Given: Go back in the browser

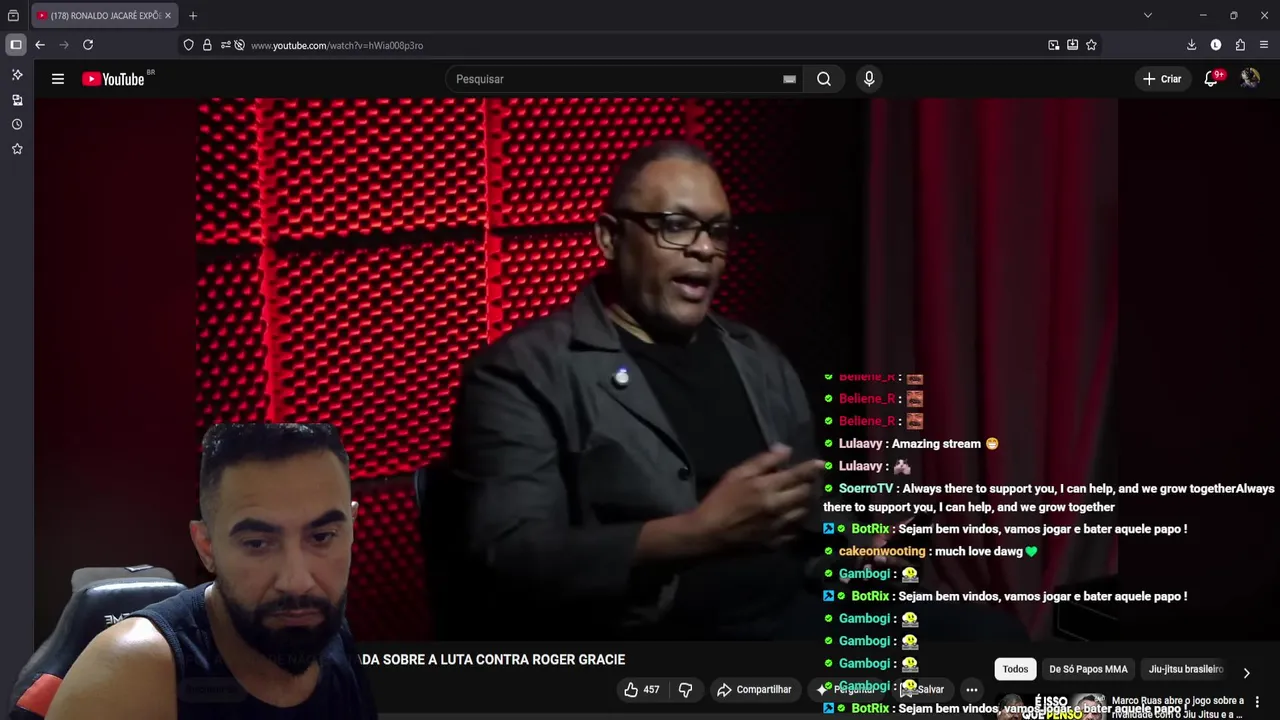Looking at the screenshot, I should (x=40, y=45).
